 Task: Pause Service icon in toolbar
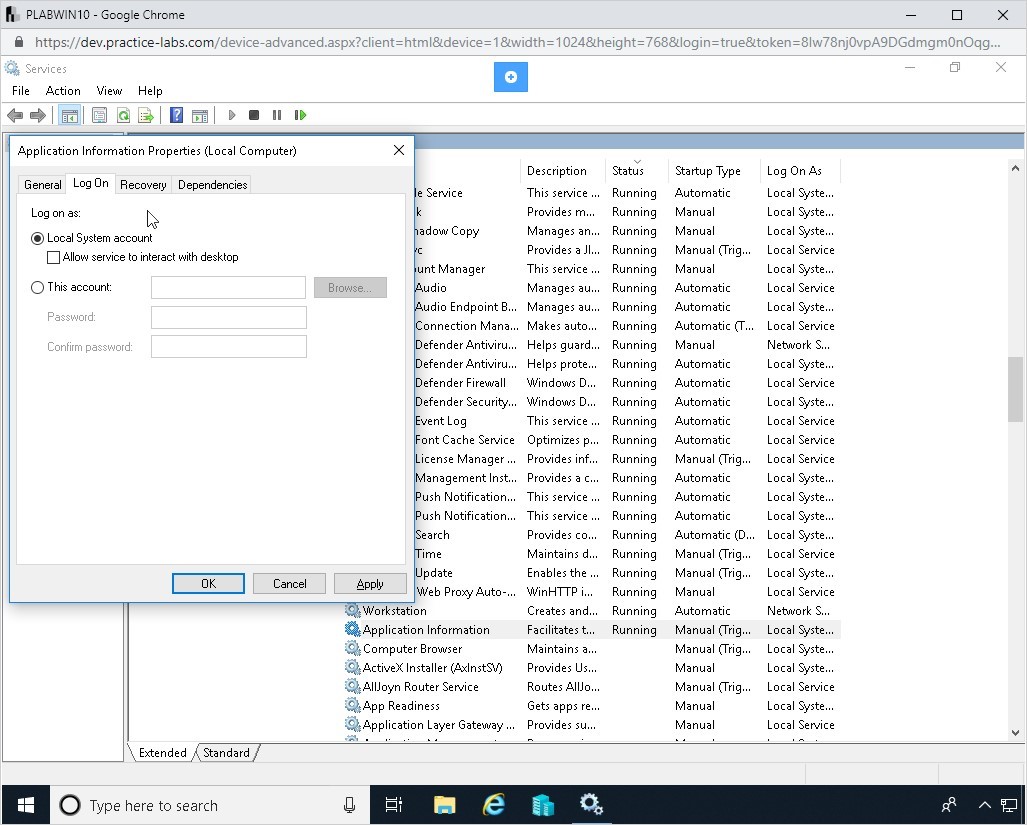click(277, 115)
